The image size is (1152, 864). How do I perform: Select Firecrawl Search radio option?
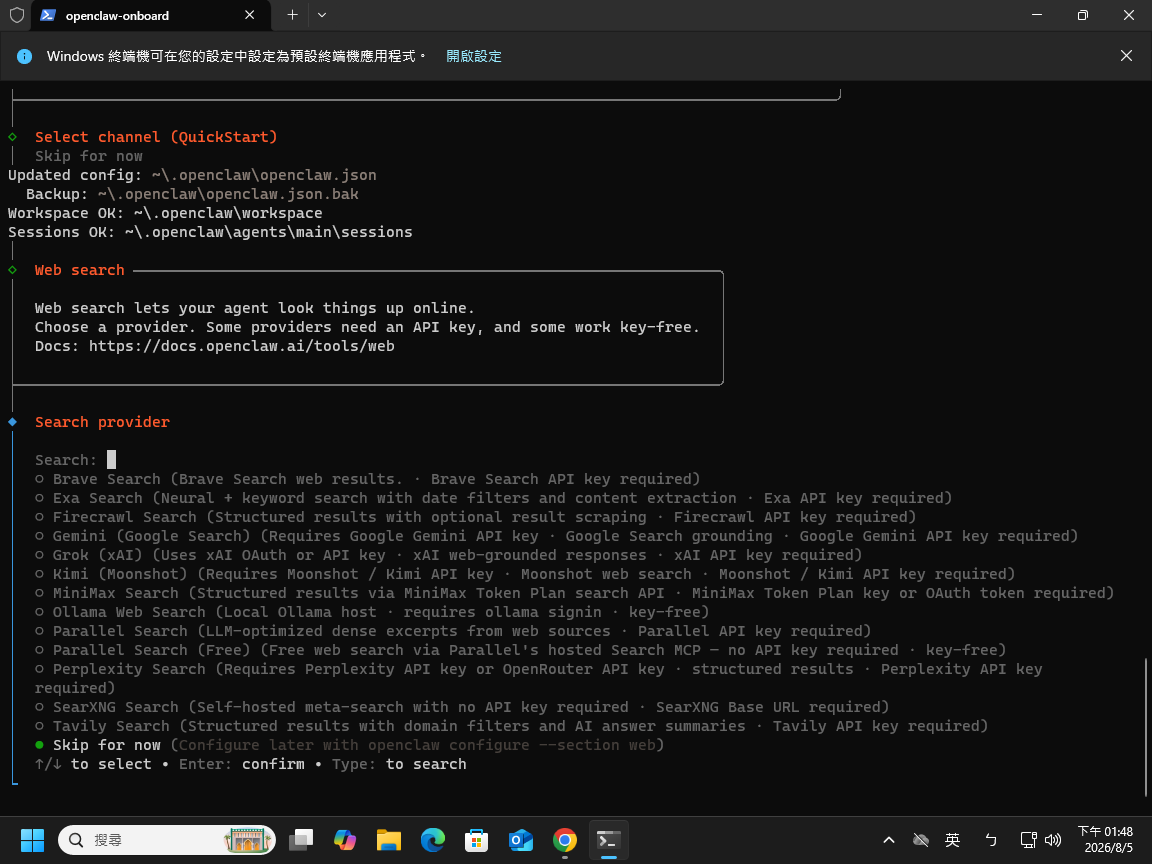(x=40, y=517)
